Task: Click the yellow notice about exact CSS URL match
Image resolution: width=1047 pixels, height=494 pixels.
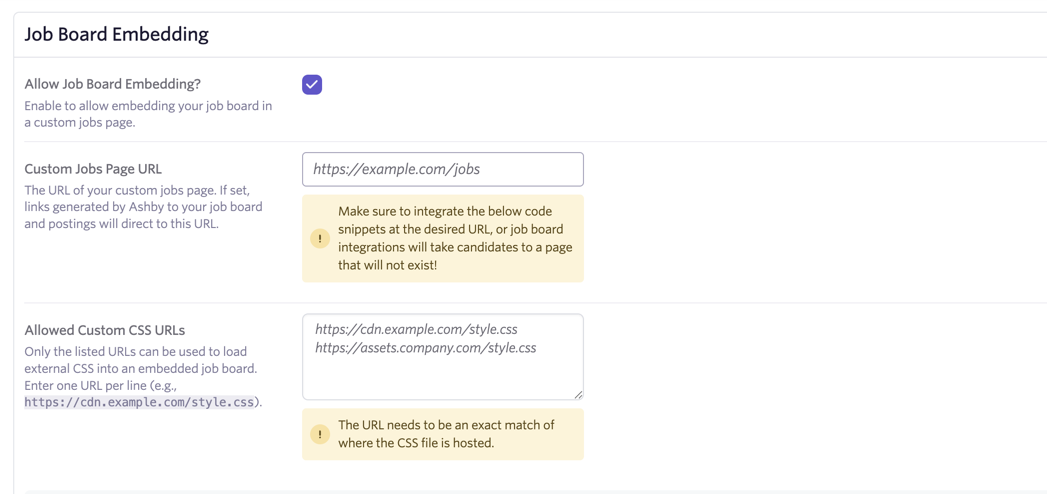Action: pos(443,435)
